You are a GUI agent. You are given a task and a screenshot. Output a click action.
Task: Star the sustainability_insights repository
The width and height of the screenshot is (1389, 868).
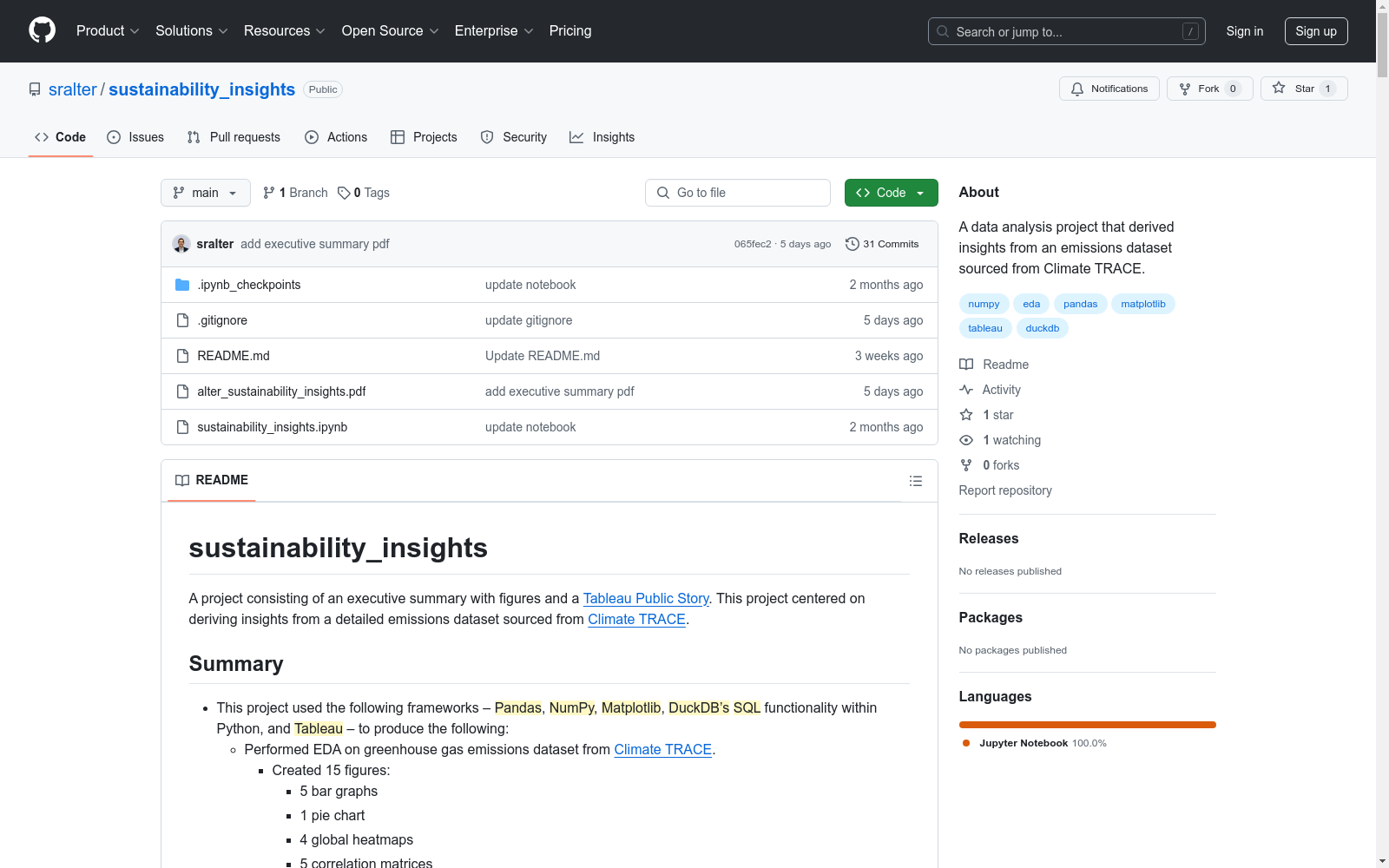[1303, 89]
